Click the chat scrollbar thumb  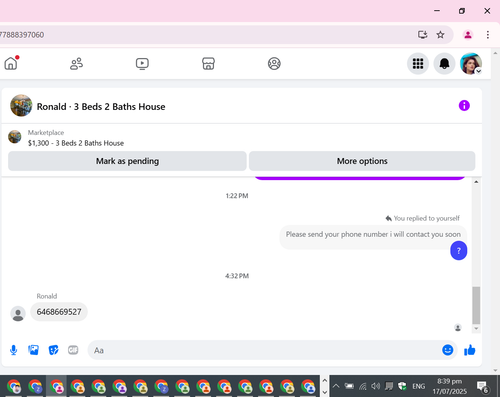pyautogui.click(x=476, y=305)
